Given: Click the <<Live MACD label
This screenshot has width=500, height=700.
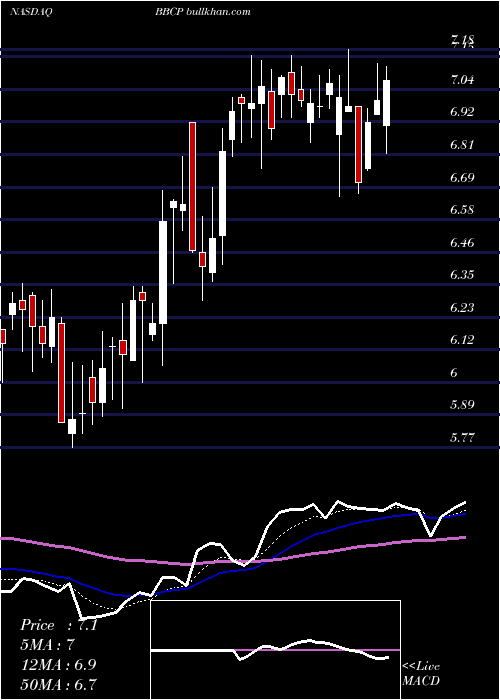Looking at the screenshot, I should coord(421,674).
